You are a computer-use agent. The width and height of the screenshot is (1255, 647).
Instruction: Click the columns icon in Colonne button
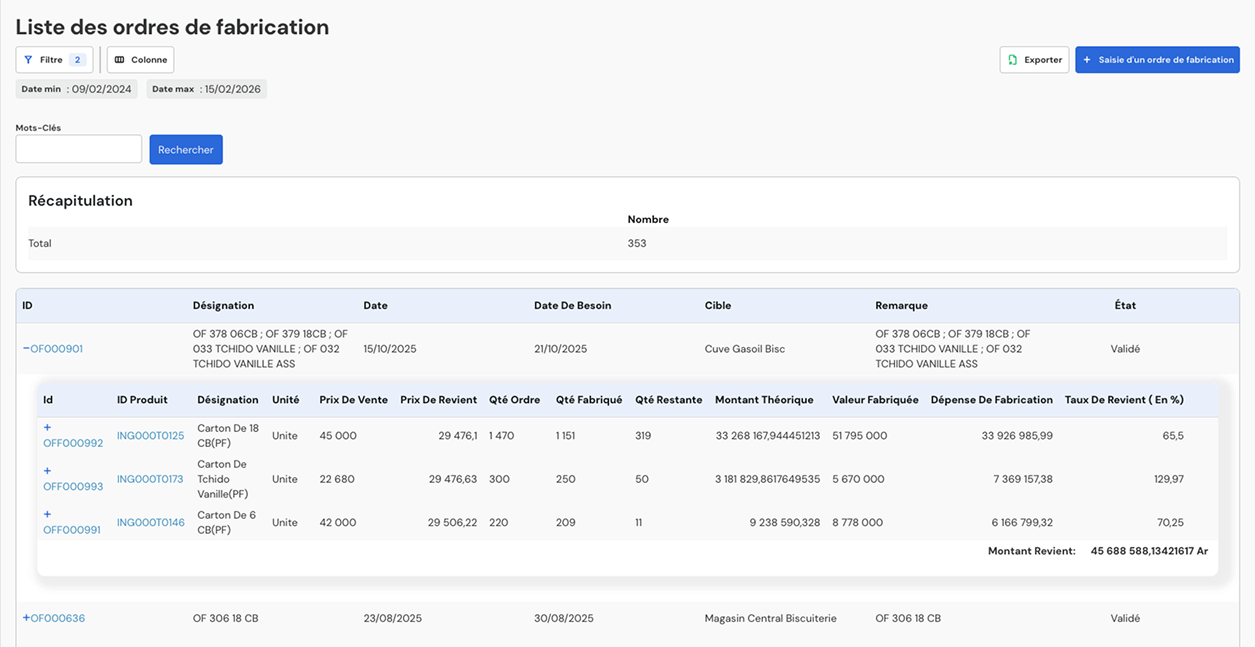(119, 60)
